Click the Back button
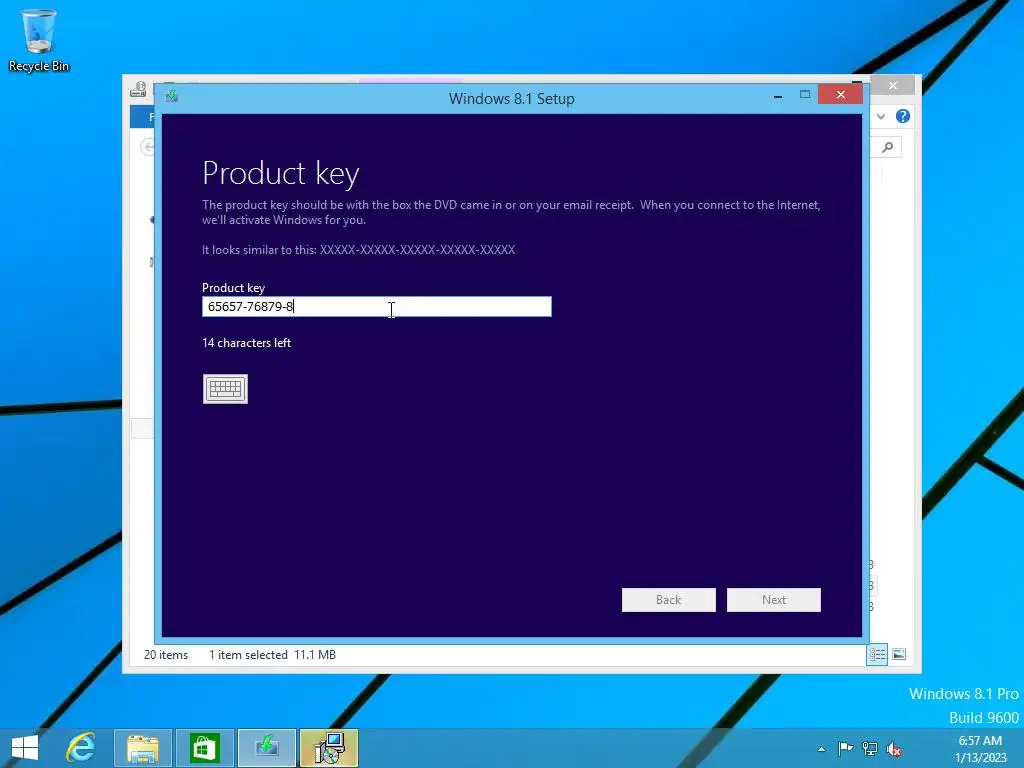 click(669, 600)
